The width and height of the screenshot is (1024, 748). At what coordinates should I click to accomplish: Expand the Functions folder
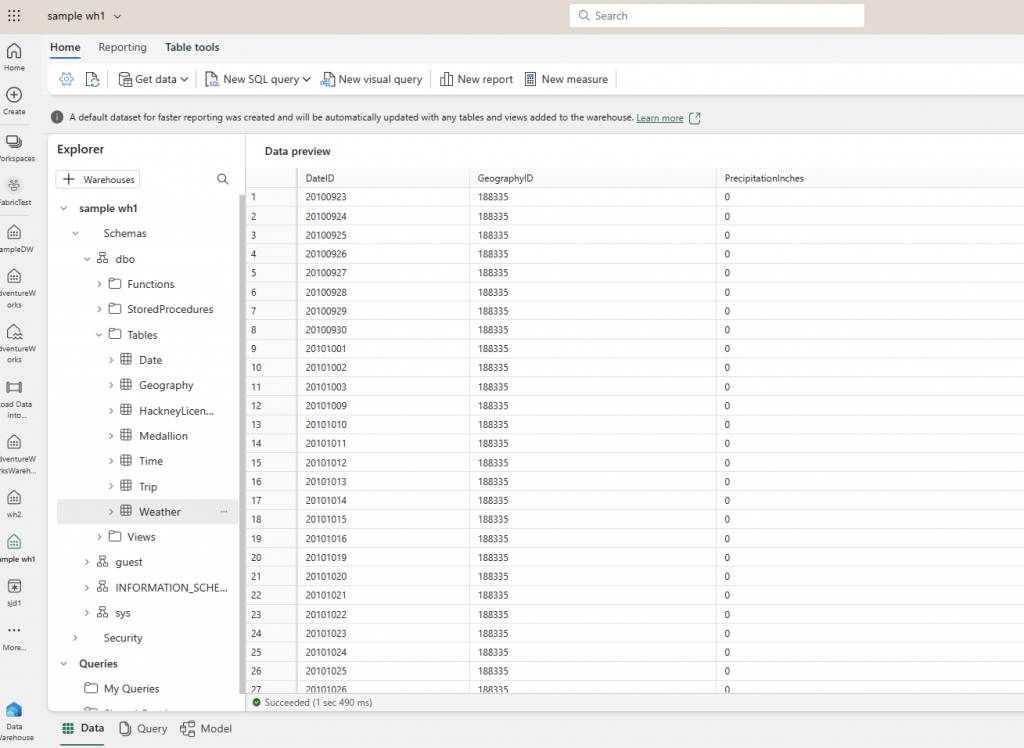coord(99,284)
